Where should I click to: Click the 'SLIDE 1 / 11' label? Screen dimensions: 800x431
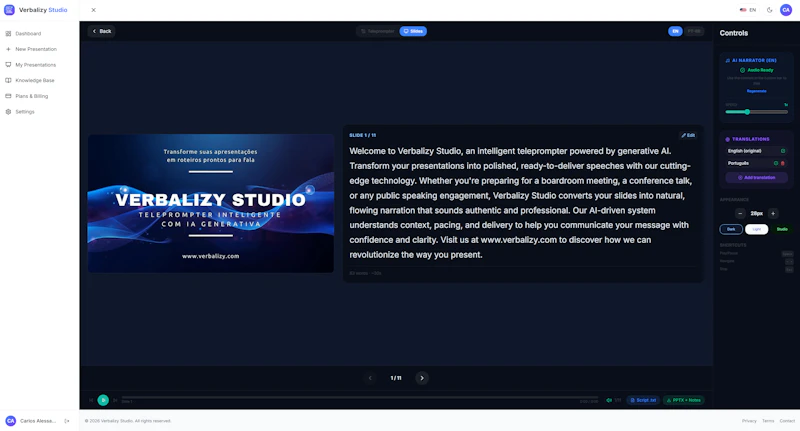point(363,135)
